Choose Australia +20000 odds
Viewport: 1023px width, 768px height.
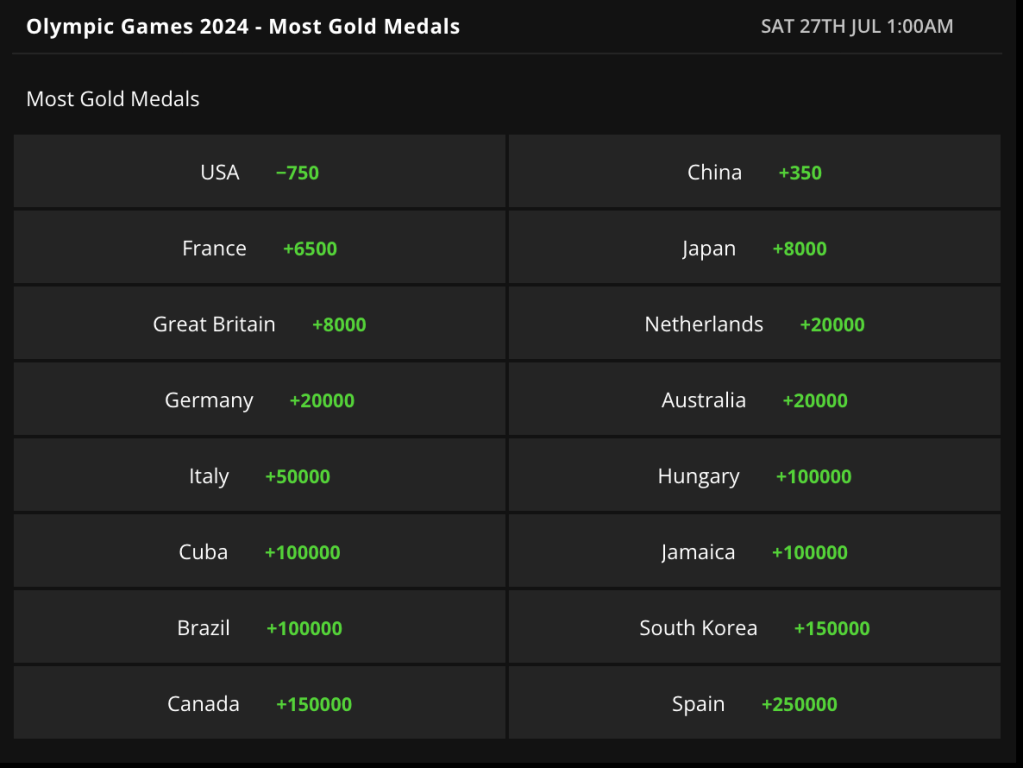tap(754, 399)
